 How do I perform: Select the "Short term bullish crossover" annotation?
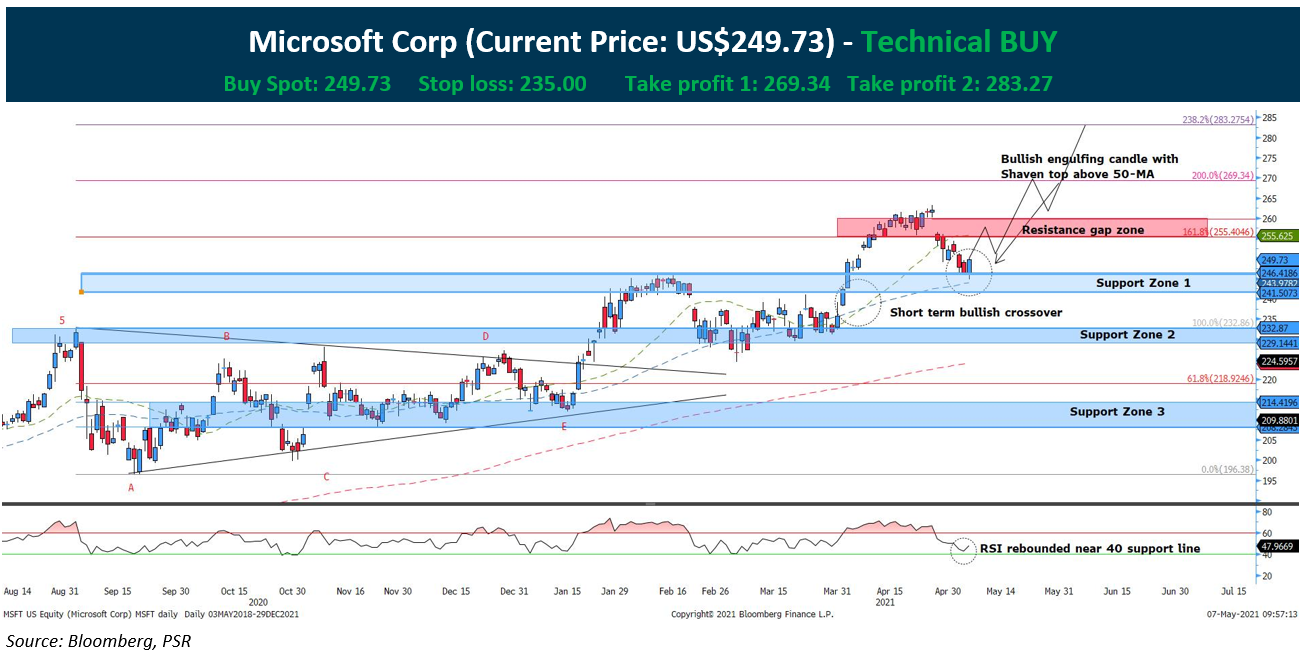[x=976, y=312]
